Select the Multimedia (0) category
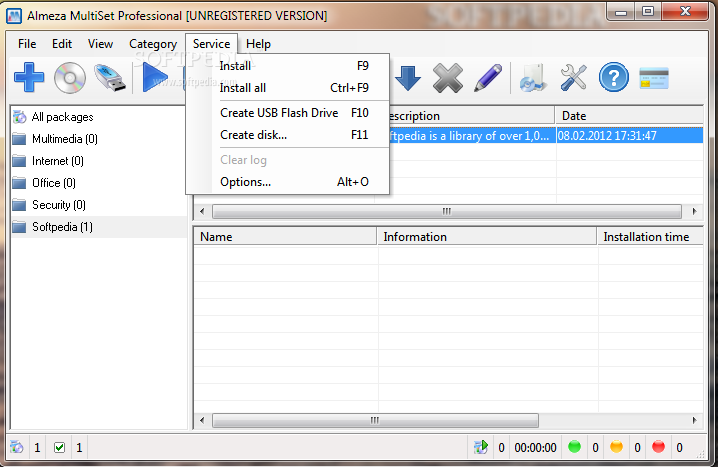The image size is (718, 467). pyautogui.click(x=65, y=139)
